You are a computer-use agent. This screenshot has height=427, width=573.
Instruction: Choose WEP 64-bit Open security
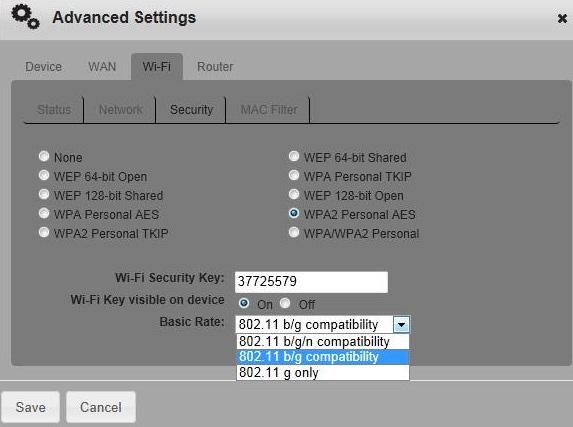(x=44, y=175)
